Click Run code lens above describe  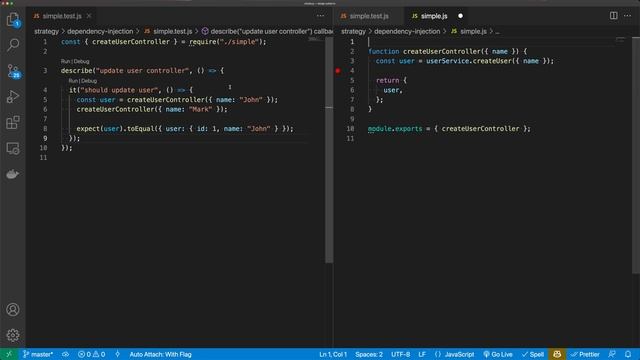coord(65,61)
